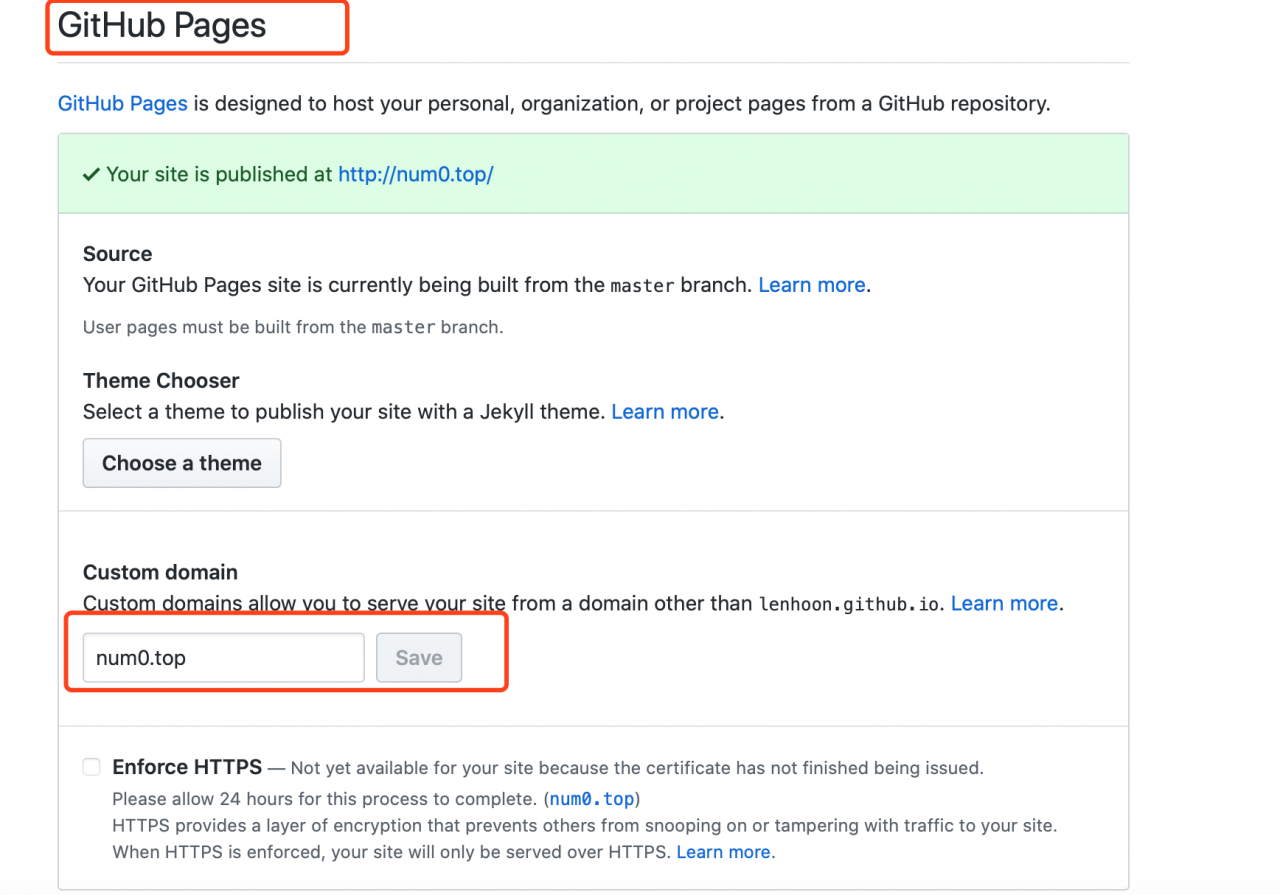Viewport: 1280px width, 895px height.
Task: Click the Theme Chooser heading
Action: [161, 381]
